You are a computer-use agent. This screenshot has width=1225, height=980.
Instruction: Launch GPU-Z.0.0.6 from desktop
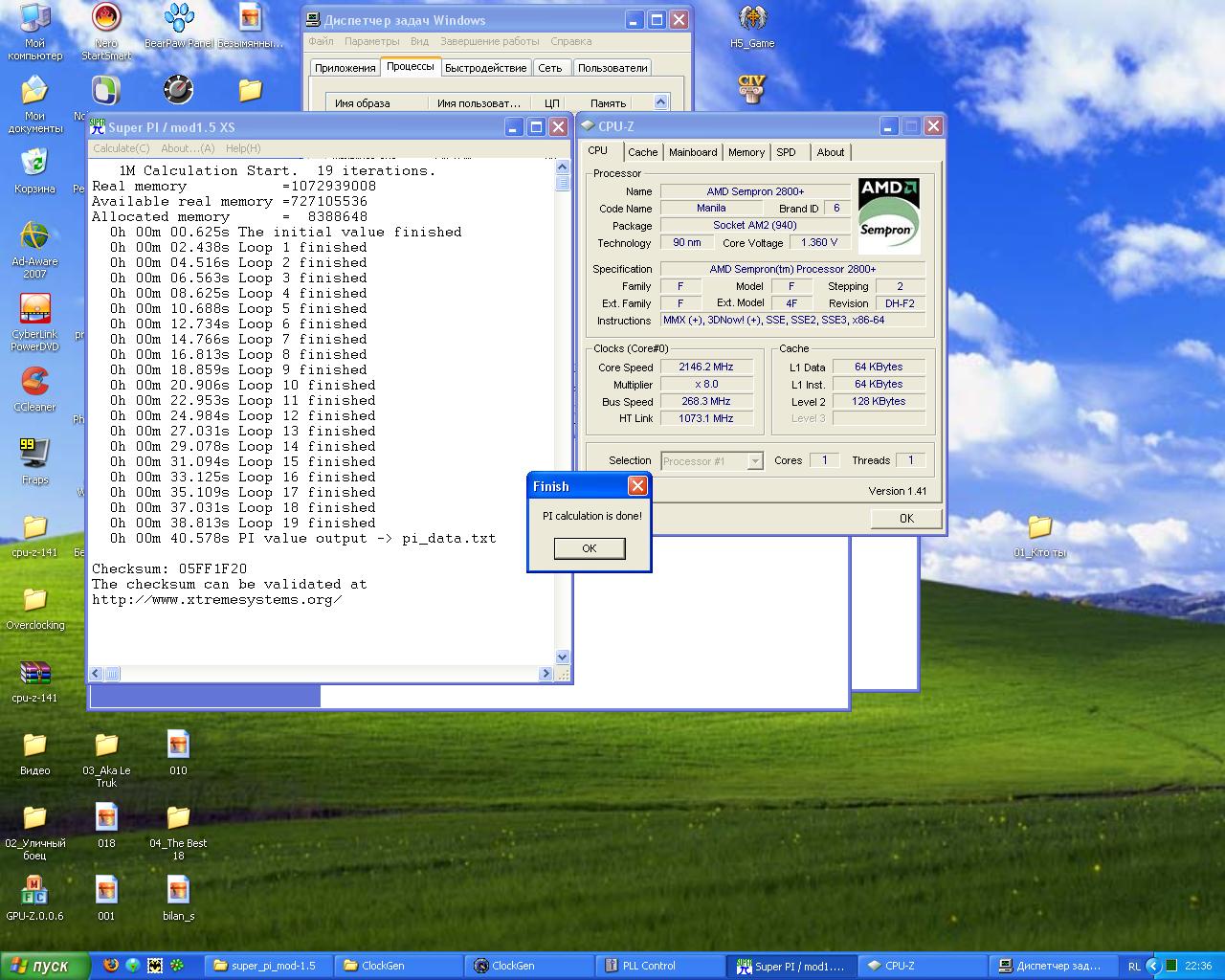tap(34, 898)
